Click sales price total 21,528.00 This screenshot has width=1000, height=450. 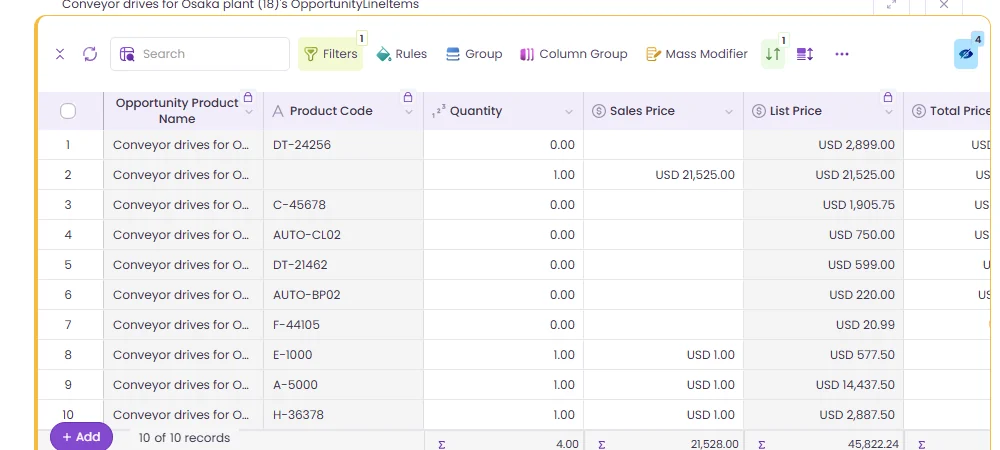click(715, 444)
